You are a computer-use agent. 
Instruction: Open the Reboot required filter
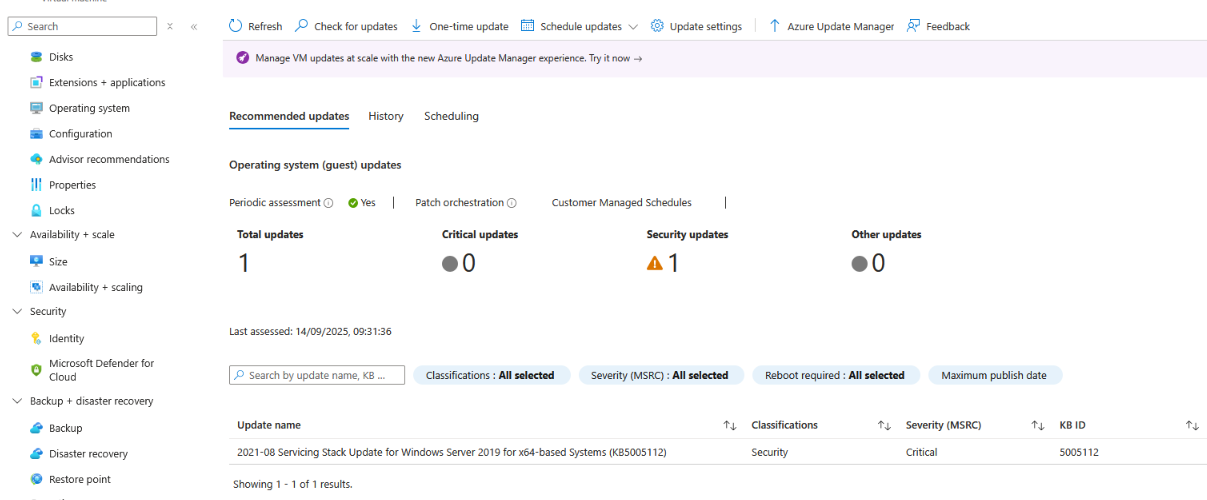click(835, 375)
